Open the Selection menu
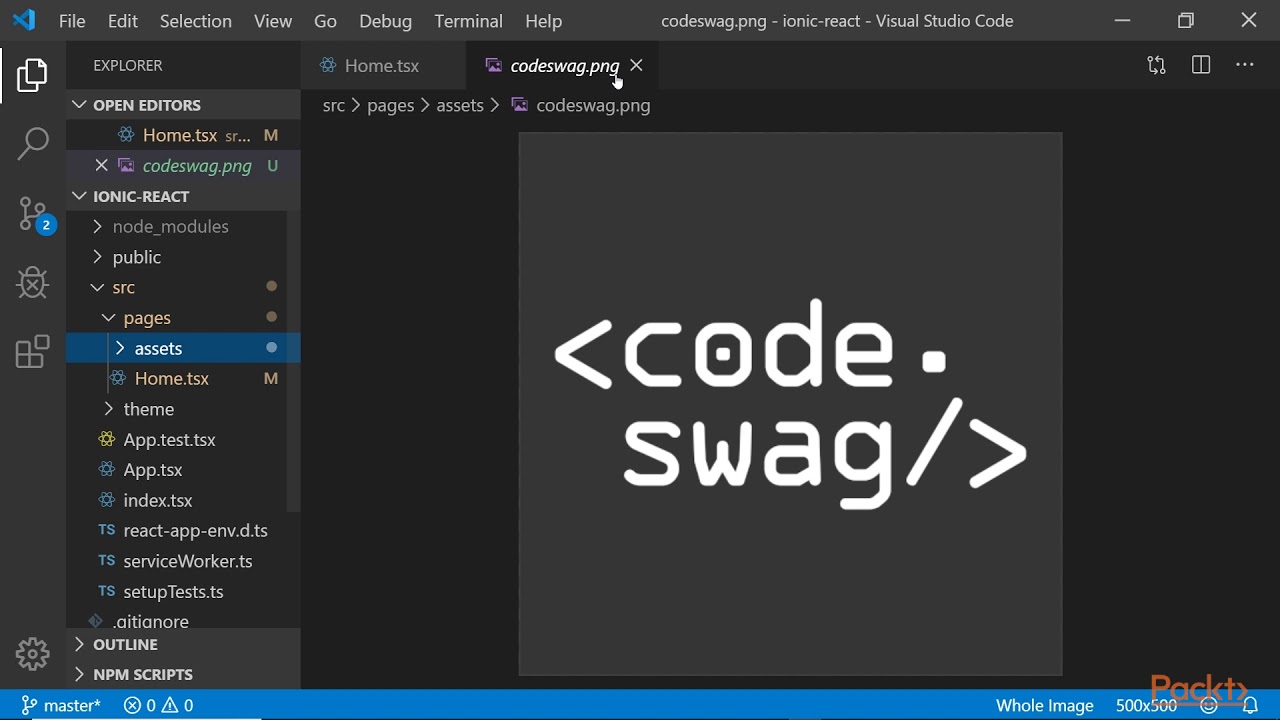The width and height of the screenshot is (1280, 720). point(196,21)
